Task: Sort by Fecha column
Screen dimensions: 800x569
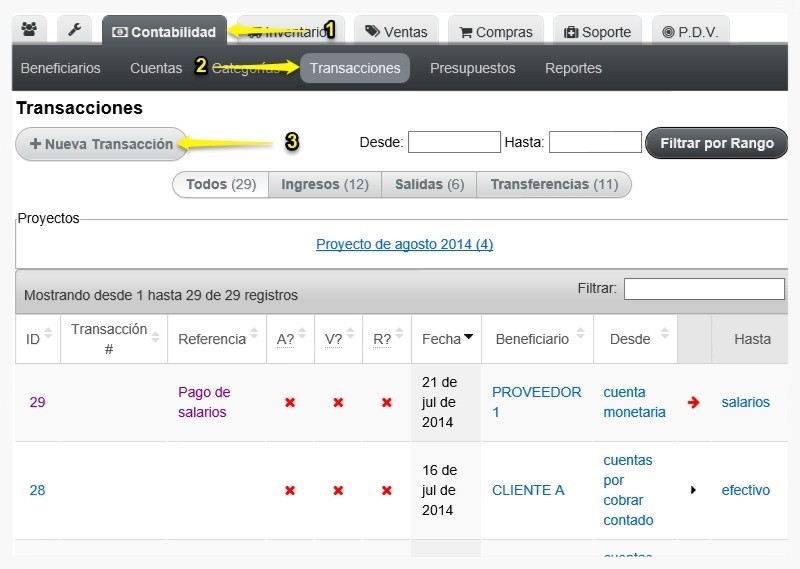Action: click(446, 339)
